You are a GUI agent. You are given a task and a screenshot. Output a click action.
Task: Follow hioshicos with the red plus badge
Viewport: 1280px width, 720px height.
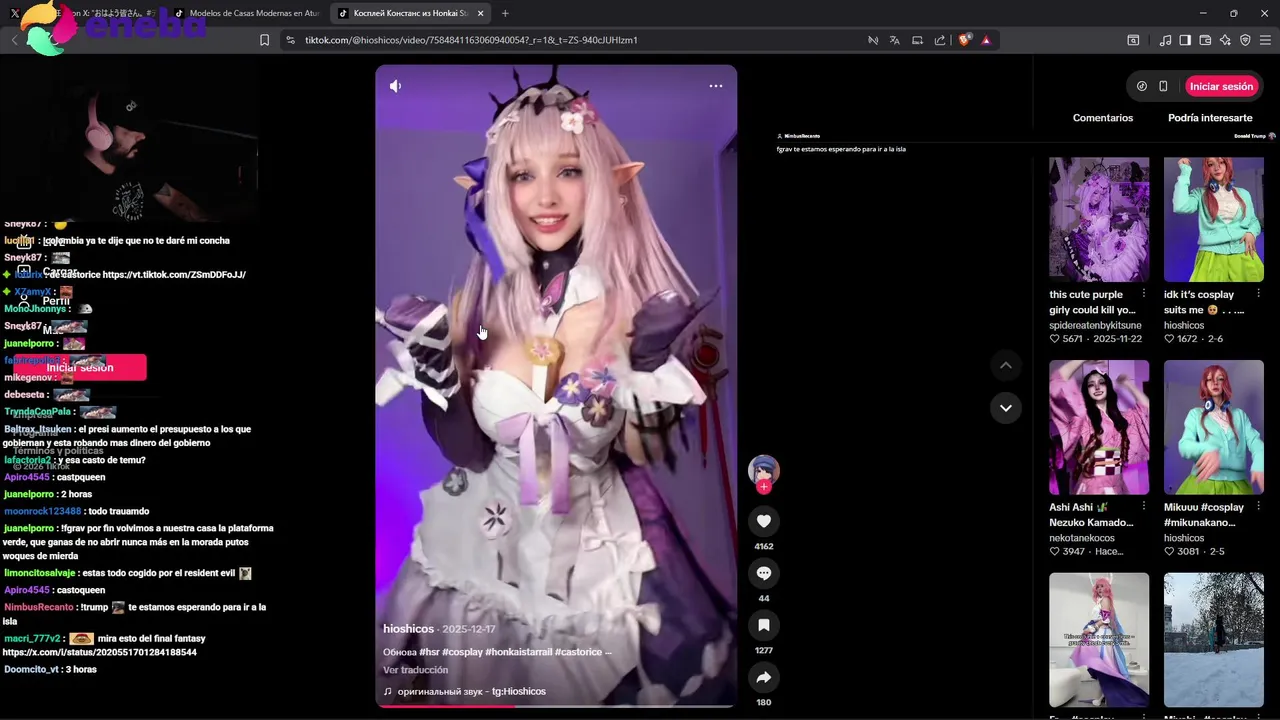click(764, 487)
